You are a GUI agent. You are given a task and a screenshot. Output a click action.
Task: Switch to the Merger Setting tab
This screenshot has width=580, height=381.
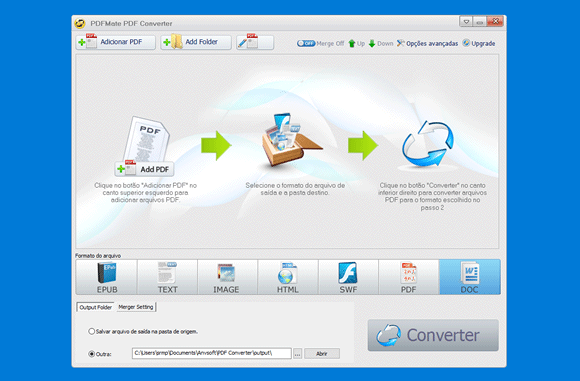135,307
